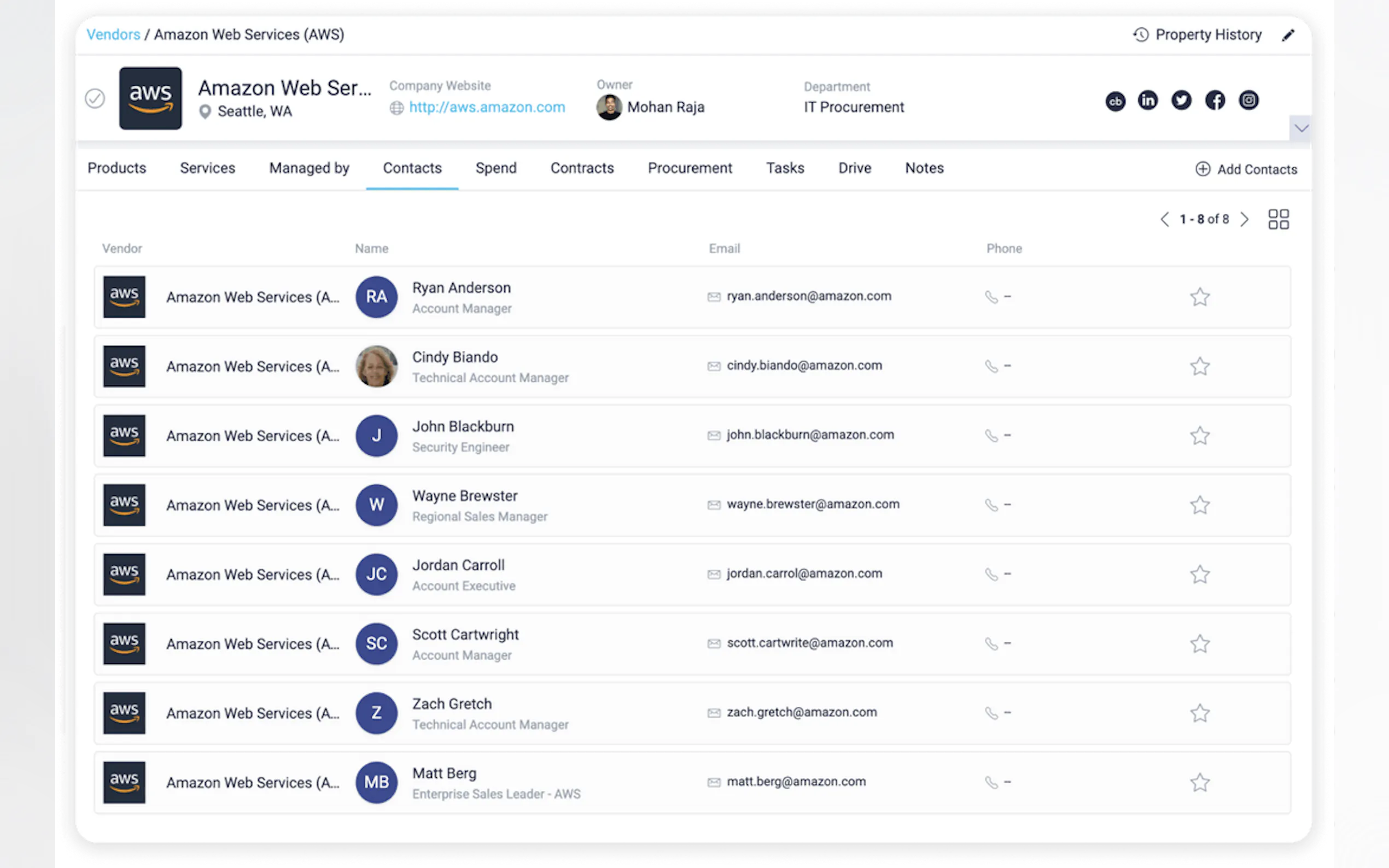Expand the vendor header details chevron
Image resolution: width=1389 pixels, height=868 pixels.
1301,128
